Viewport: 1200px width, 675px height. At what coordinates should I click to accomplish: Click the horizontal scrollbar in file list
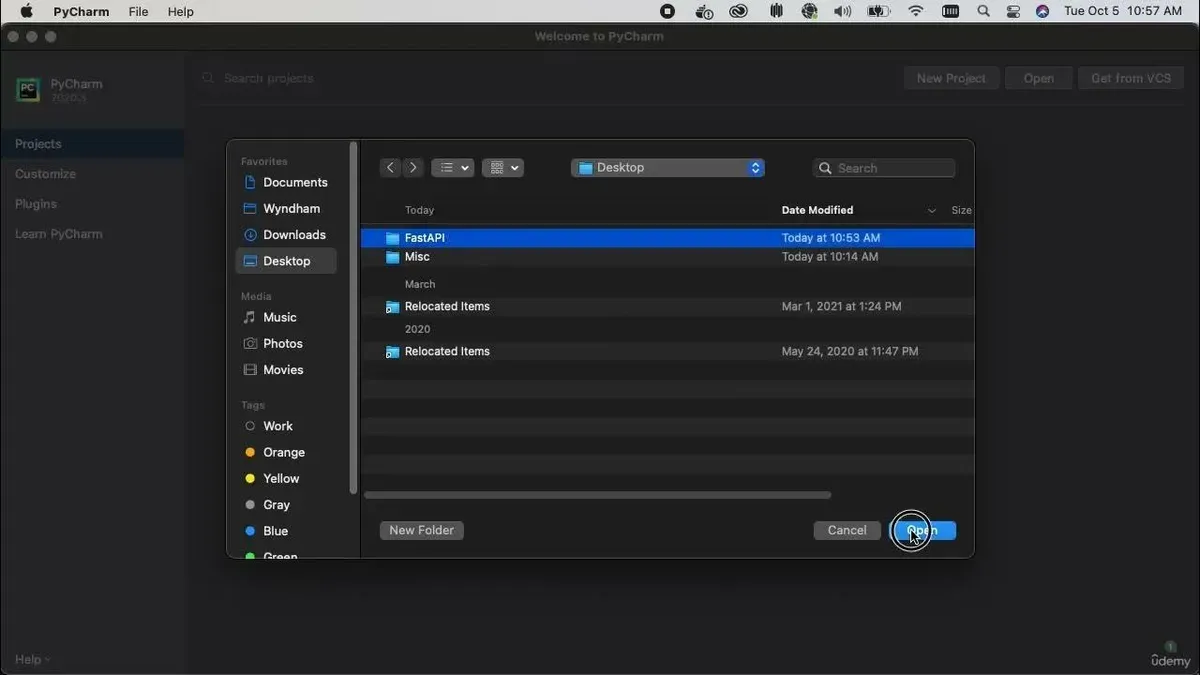coord(597,495)
